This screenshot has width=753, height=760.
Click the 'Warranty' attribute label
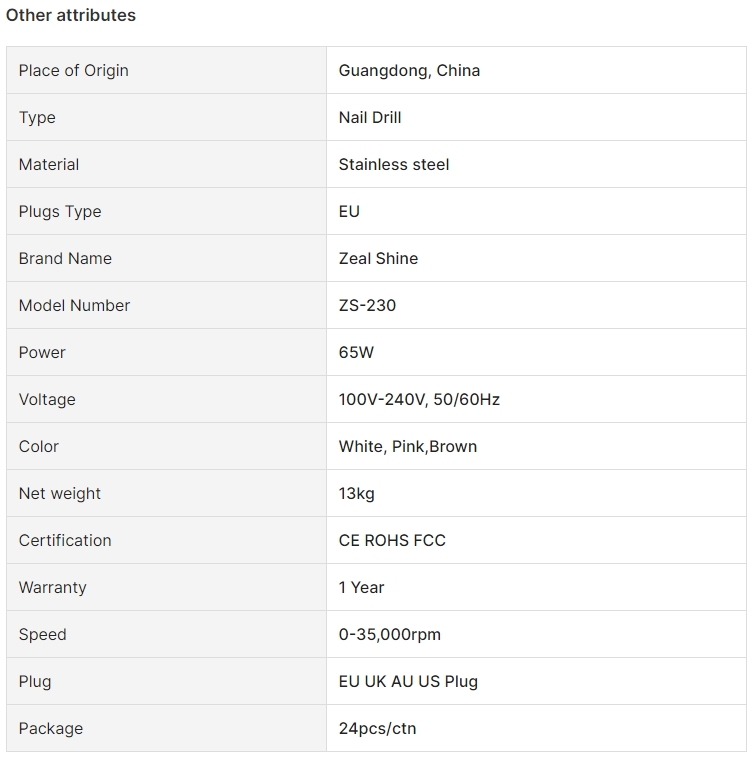[53, 588]
